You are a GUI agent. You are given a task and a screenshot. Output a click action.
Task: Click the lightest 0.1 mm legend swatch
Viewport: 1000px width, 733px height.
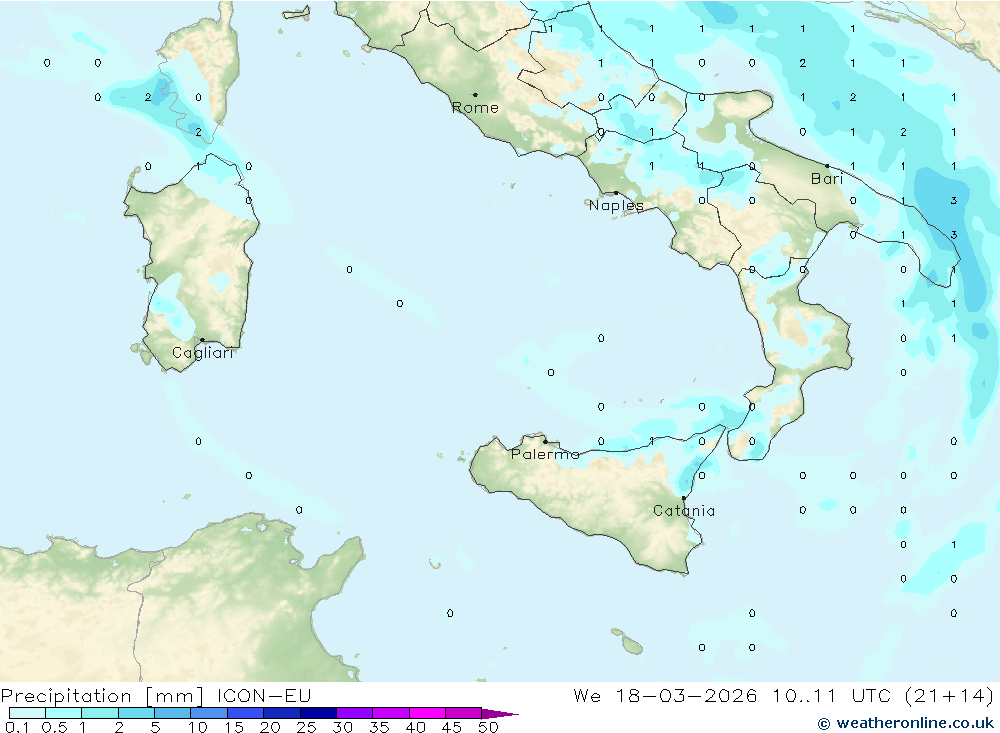27,713
